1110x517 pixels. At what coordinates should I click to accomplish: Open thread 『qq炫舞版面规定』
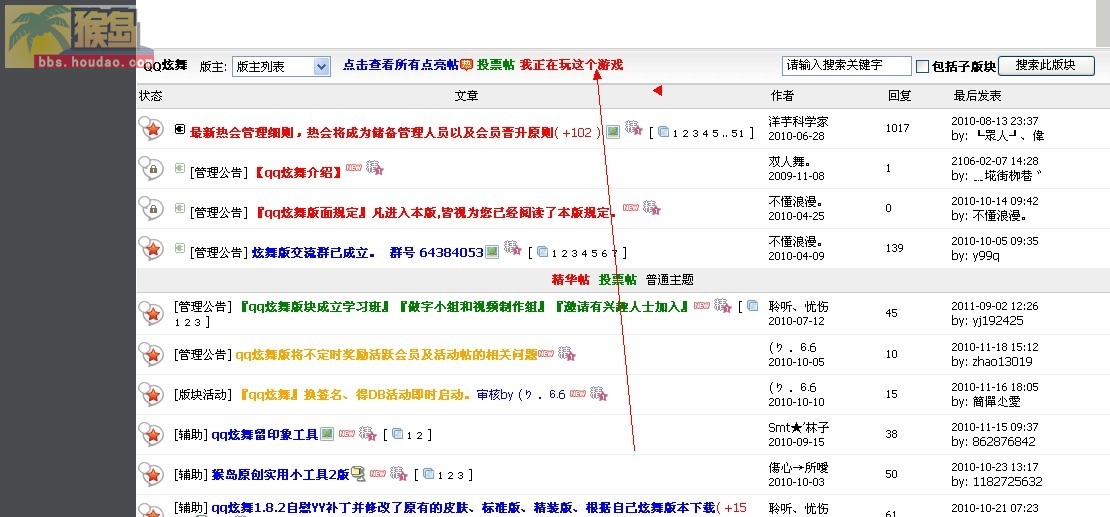[x=435, y=211]
